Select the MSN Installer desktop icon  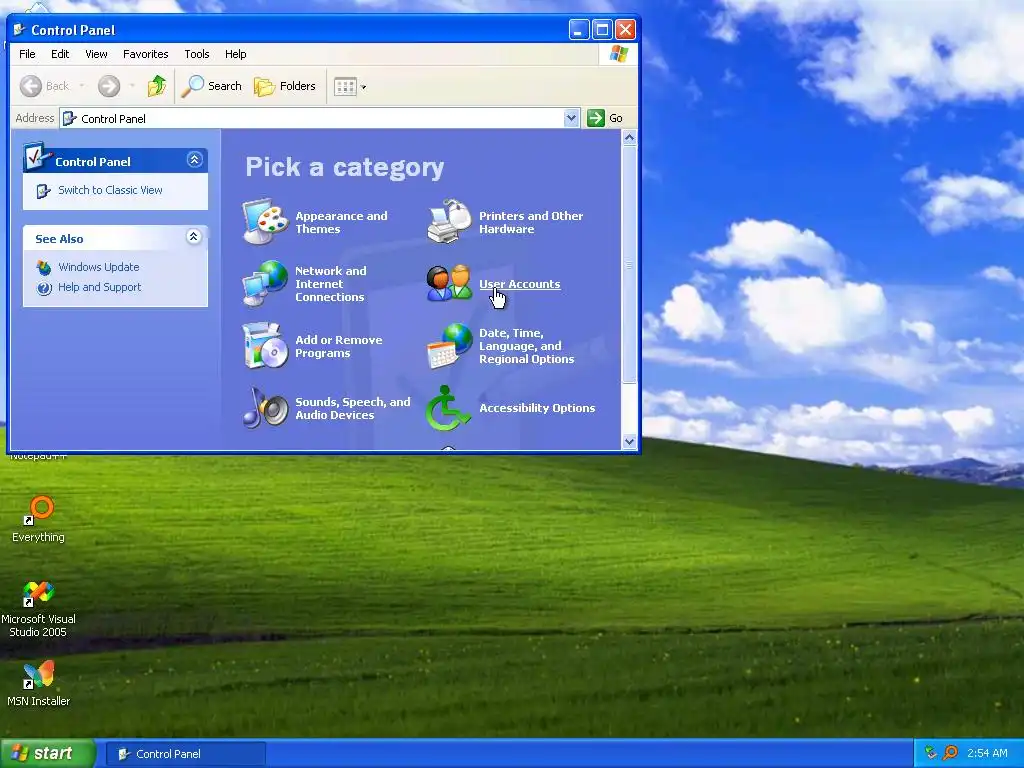(x=39, y=684)
